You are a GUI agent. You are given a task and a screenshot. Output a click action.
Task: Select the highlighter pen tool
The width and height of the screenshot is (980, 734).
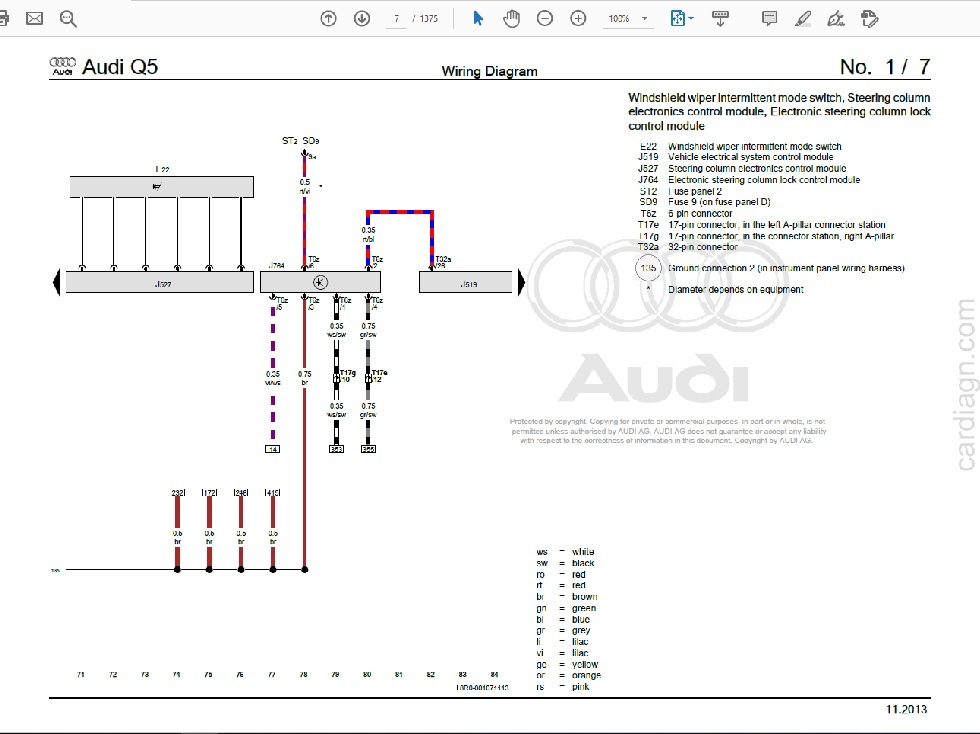click(803, 19)
